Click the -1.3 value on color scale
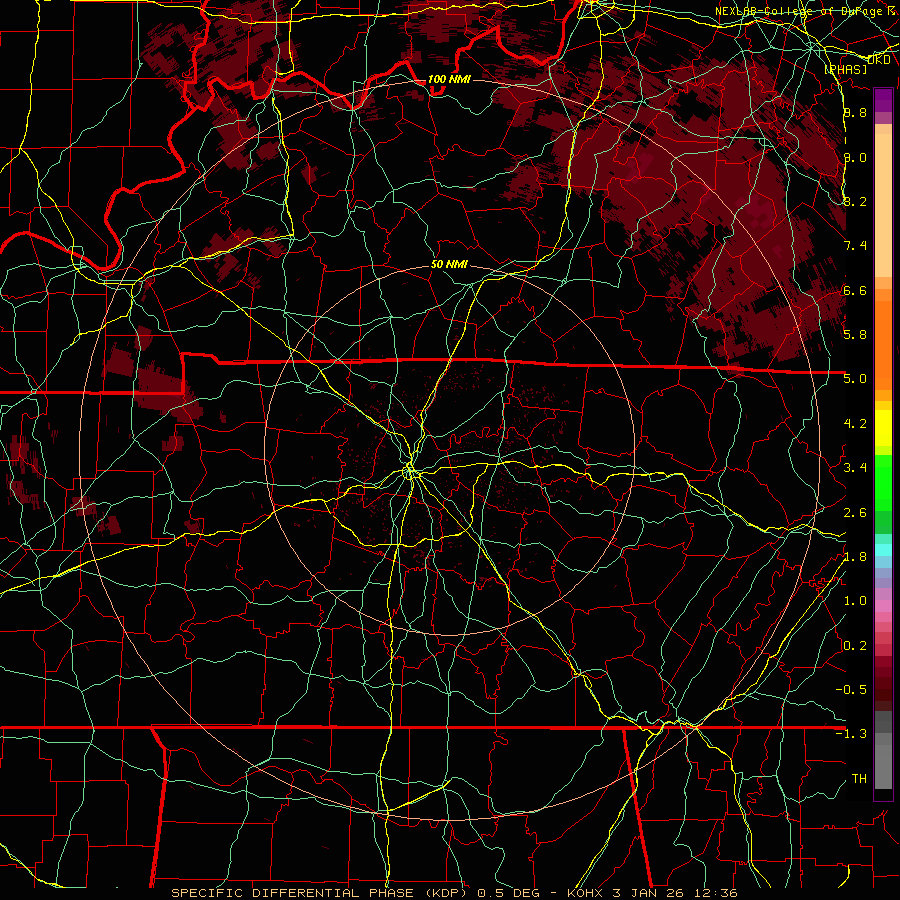The height and width of the screenshot is (900, 900). coord(851,734)
